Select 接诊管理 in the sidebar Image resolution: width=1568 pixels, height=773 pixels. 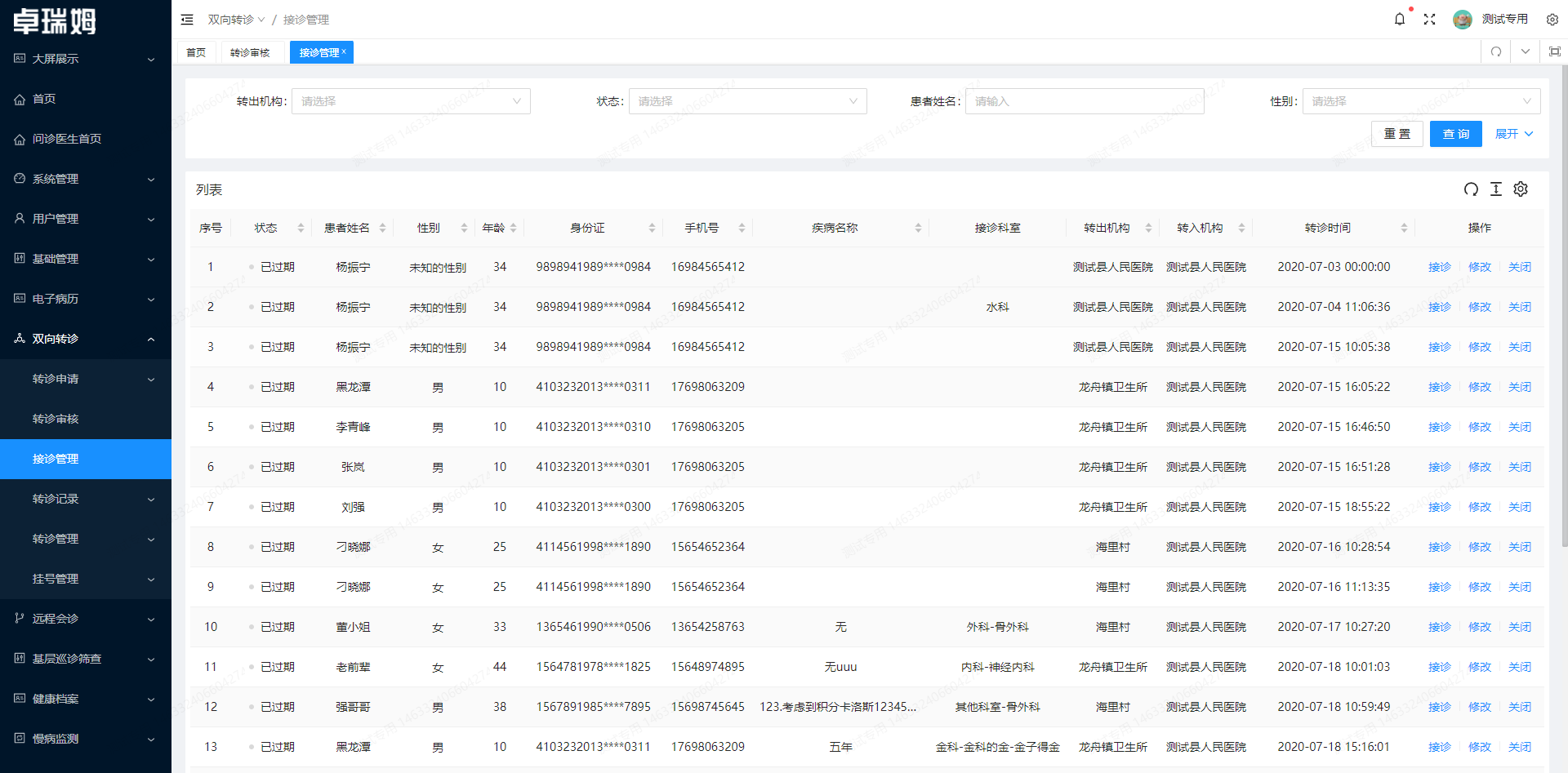tap(86, 459)
